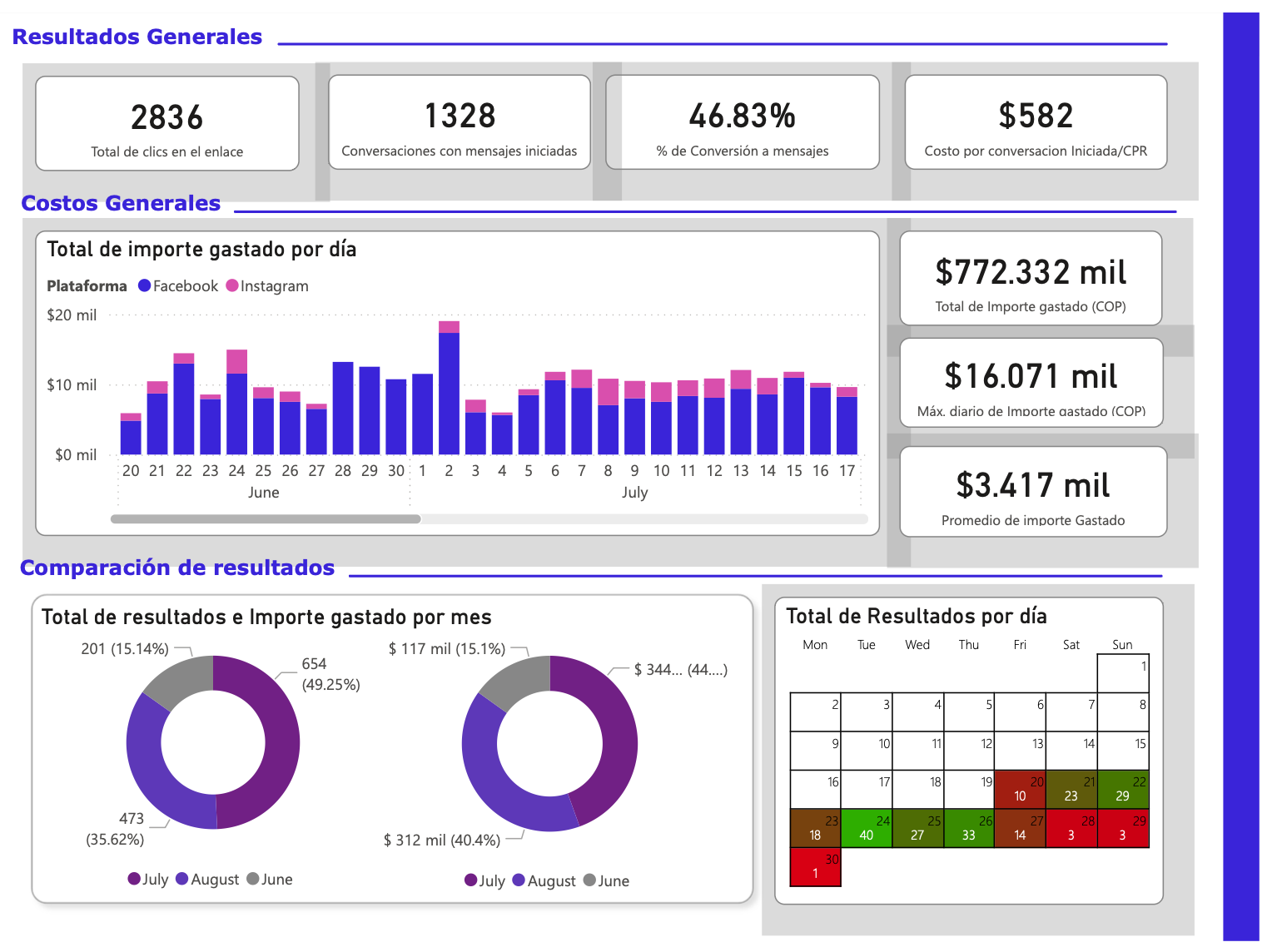
Task: Click the 1328 conversations started card
Action: coord(460,123)
